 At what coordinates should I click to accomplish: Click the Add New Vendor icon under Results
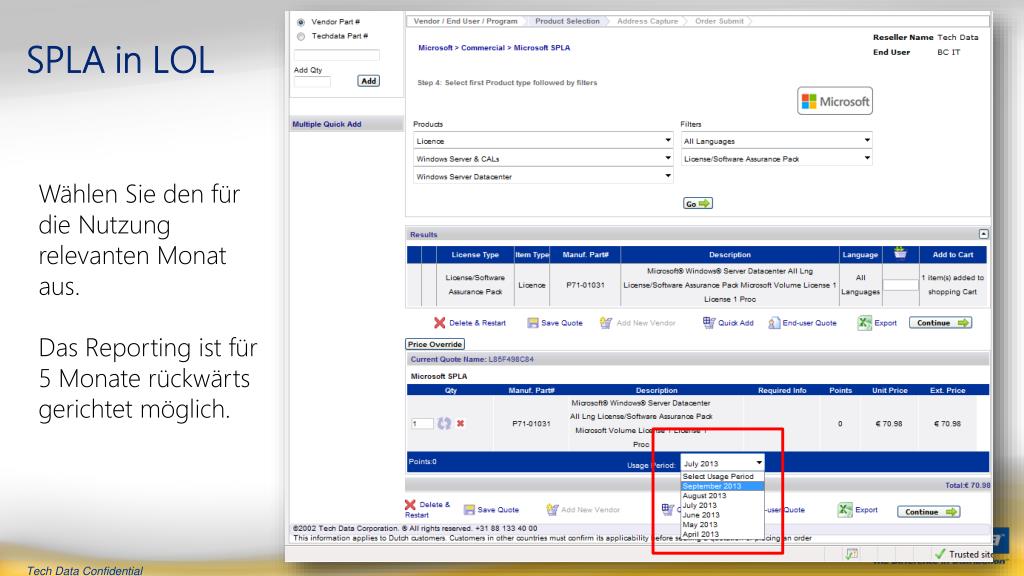(x=606, y=323)
